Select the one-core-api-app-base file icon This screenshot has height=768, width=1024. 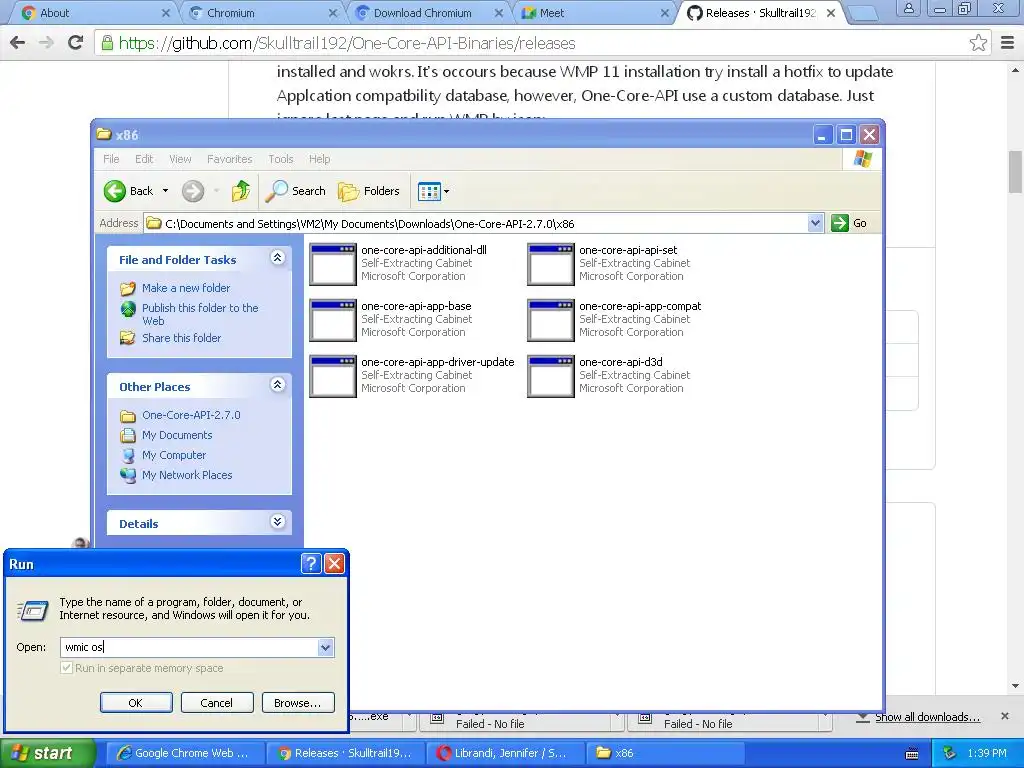tap(332, 320)
